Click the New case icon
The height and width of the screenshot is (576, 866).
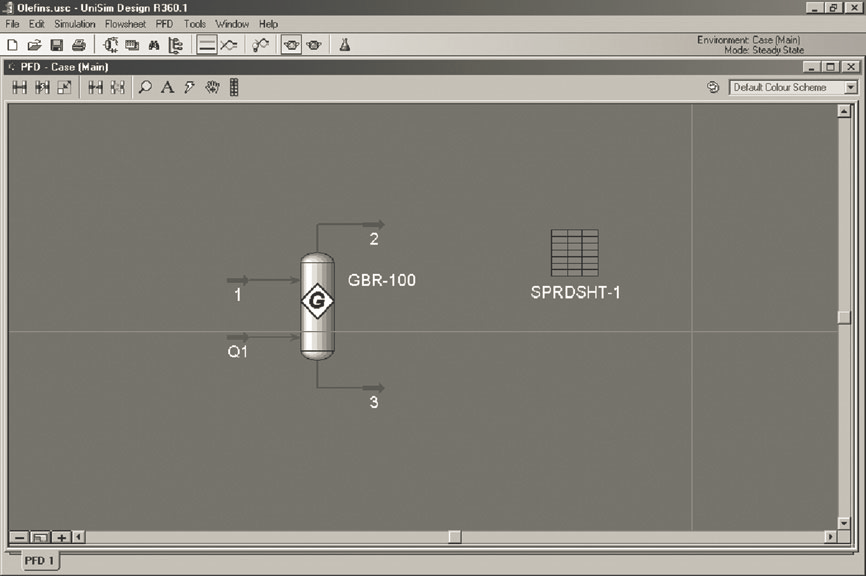pos(13,45)
